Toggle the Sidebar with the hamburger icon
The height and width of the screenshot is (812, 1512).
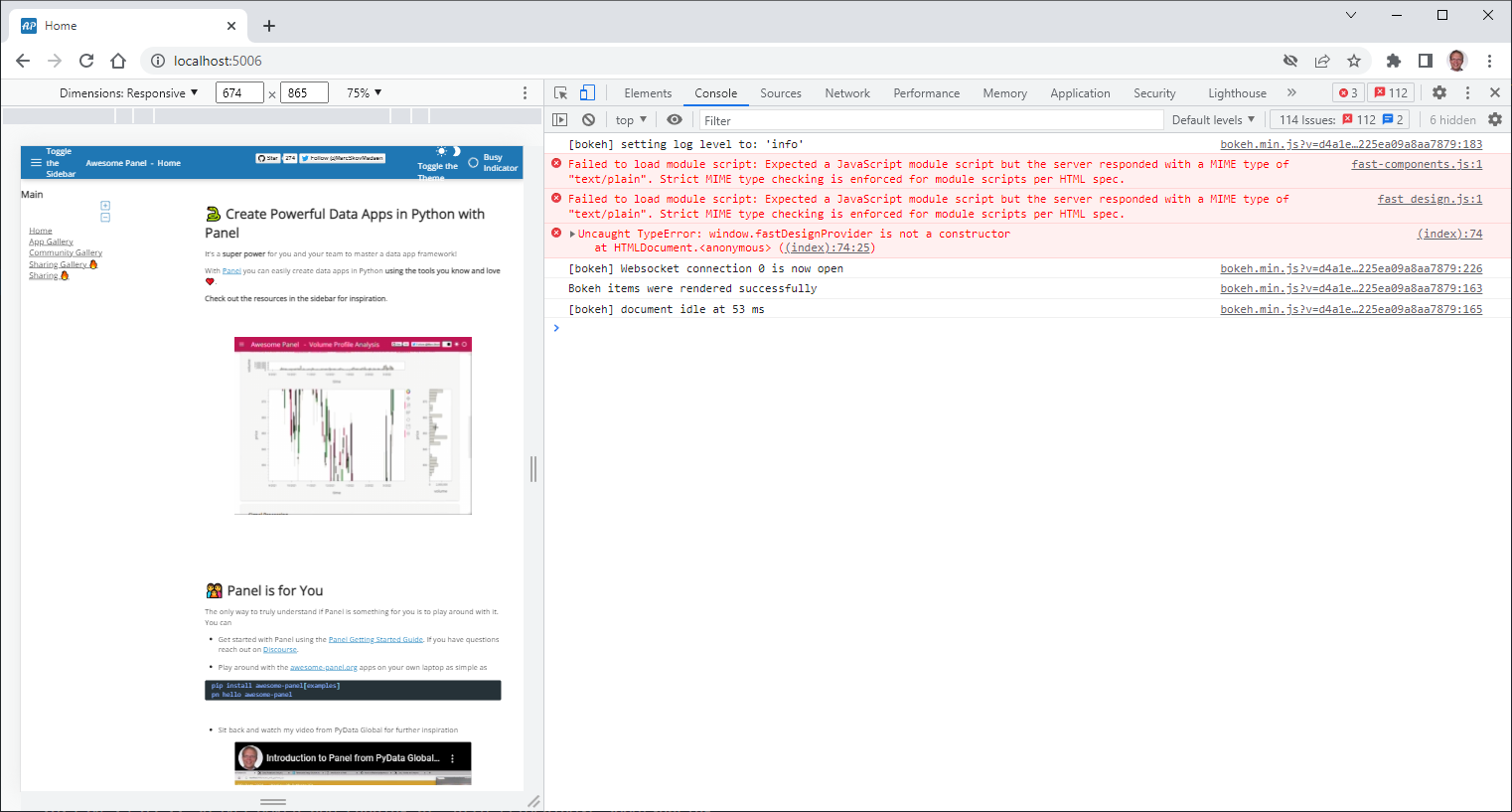(35, 163)
